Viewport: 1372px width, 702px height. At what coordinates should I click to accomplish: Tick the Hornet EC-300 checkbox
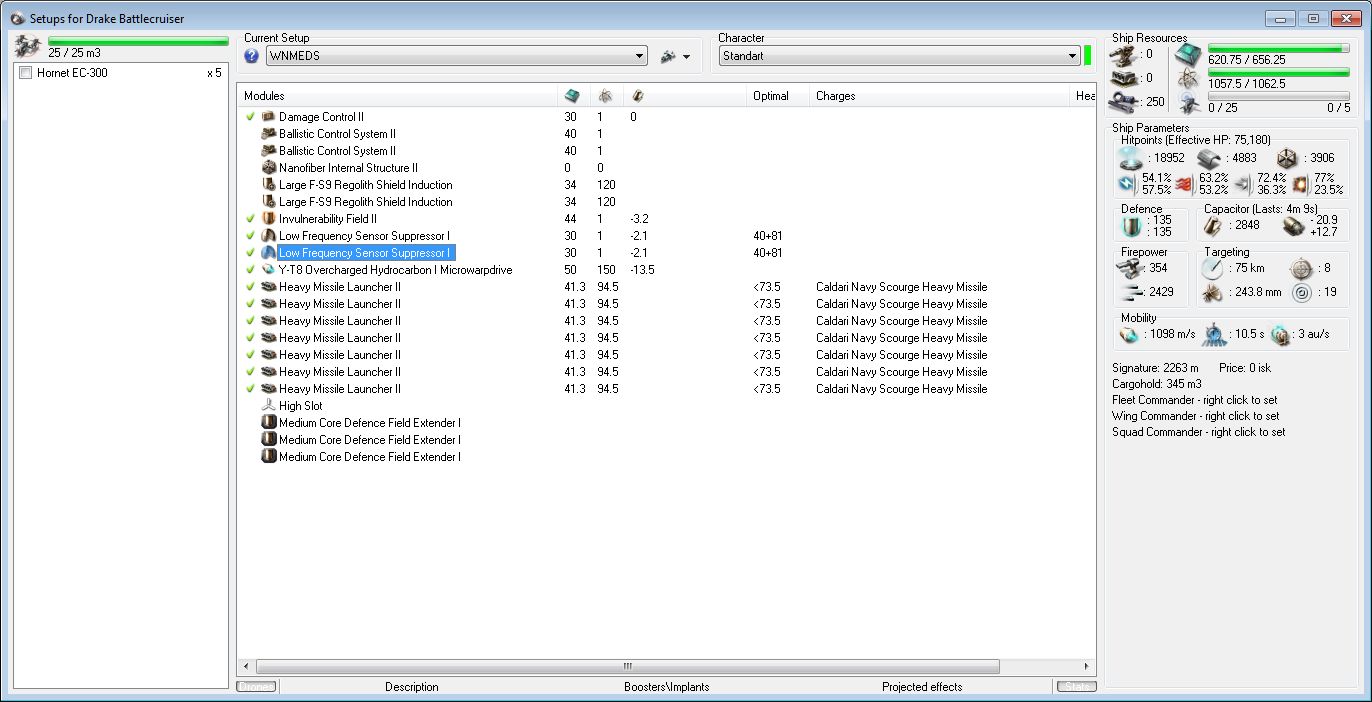click(x=26, y=73)
